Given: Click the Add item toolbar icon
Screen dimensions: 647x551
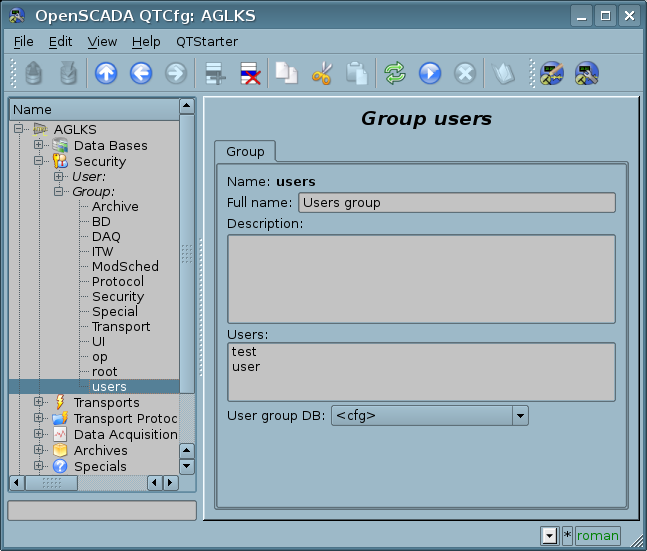Looking at the screenshot, I should click(x=215, y=73).
